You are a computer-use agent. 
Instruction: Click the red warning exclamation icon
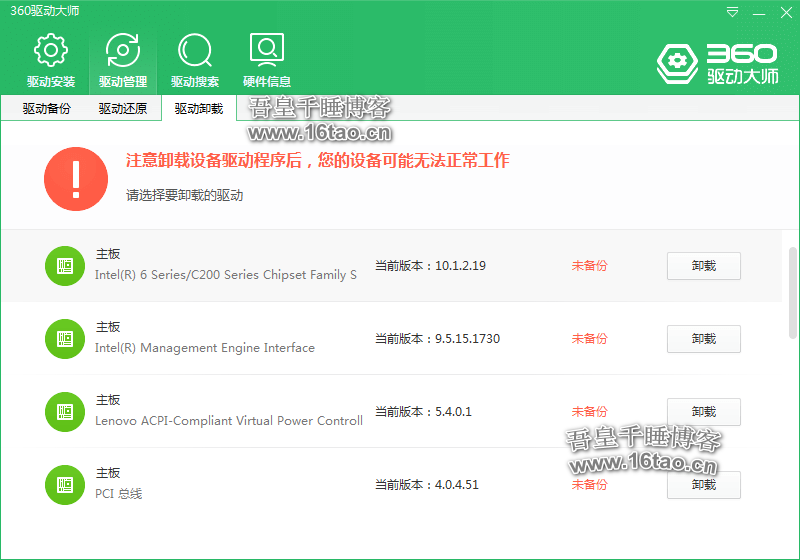tap(76, 179)
